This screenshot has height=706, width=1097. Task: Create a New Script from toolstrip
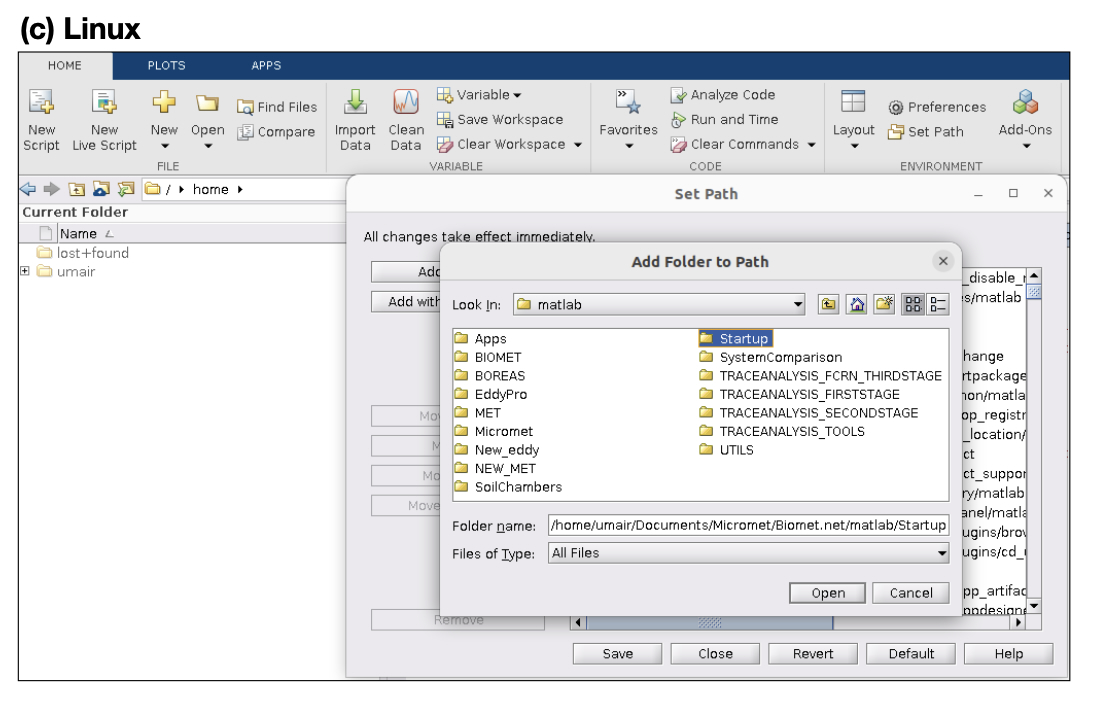tap(41, 120)
